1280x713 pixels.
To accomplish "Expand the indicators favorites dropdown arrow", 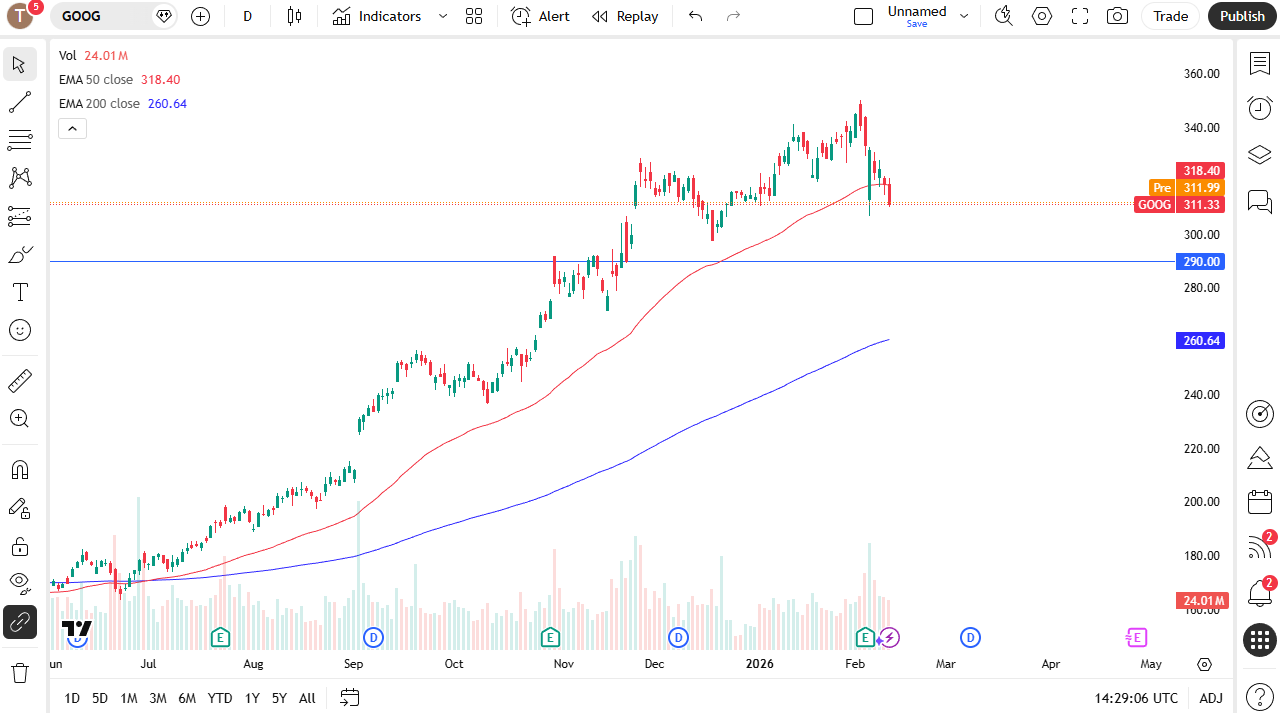I will pos(443,16).
